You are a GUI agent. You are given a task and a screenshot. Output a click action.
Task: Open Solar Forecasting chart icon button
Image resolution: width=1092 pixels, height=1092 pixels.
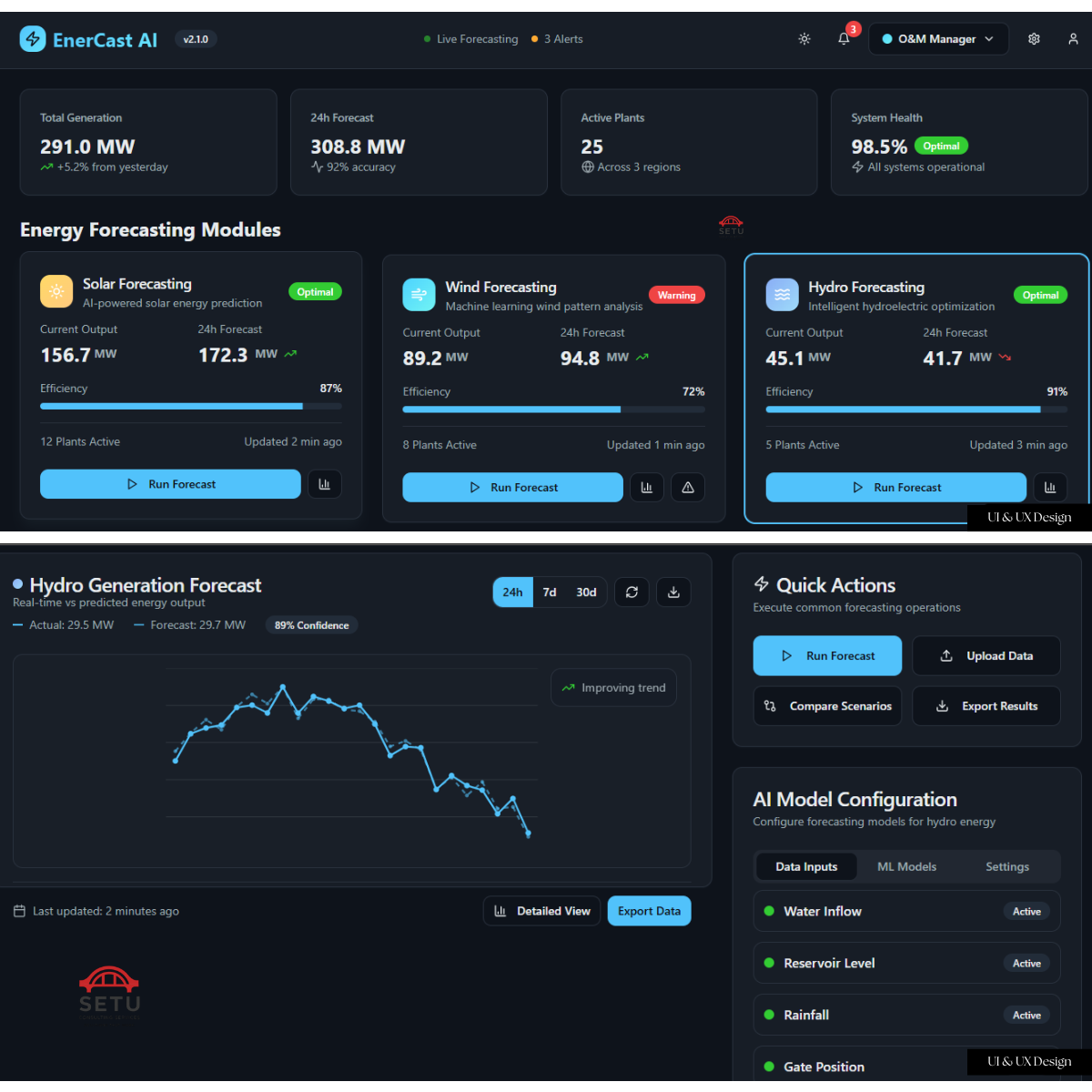tap(325, 484)
